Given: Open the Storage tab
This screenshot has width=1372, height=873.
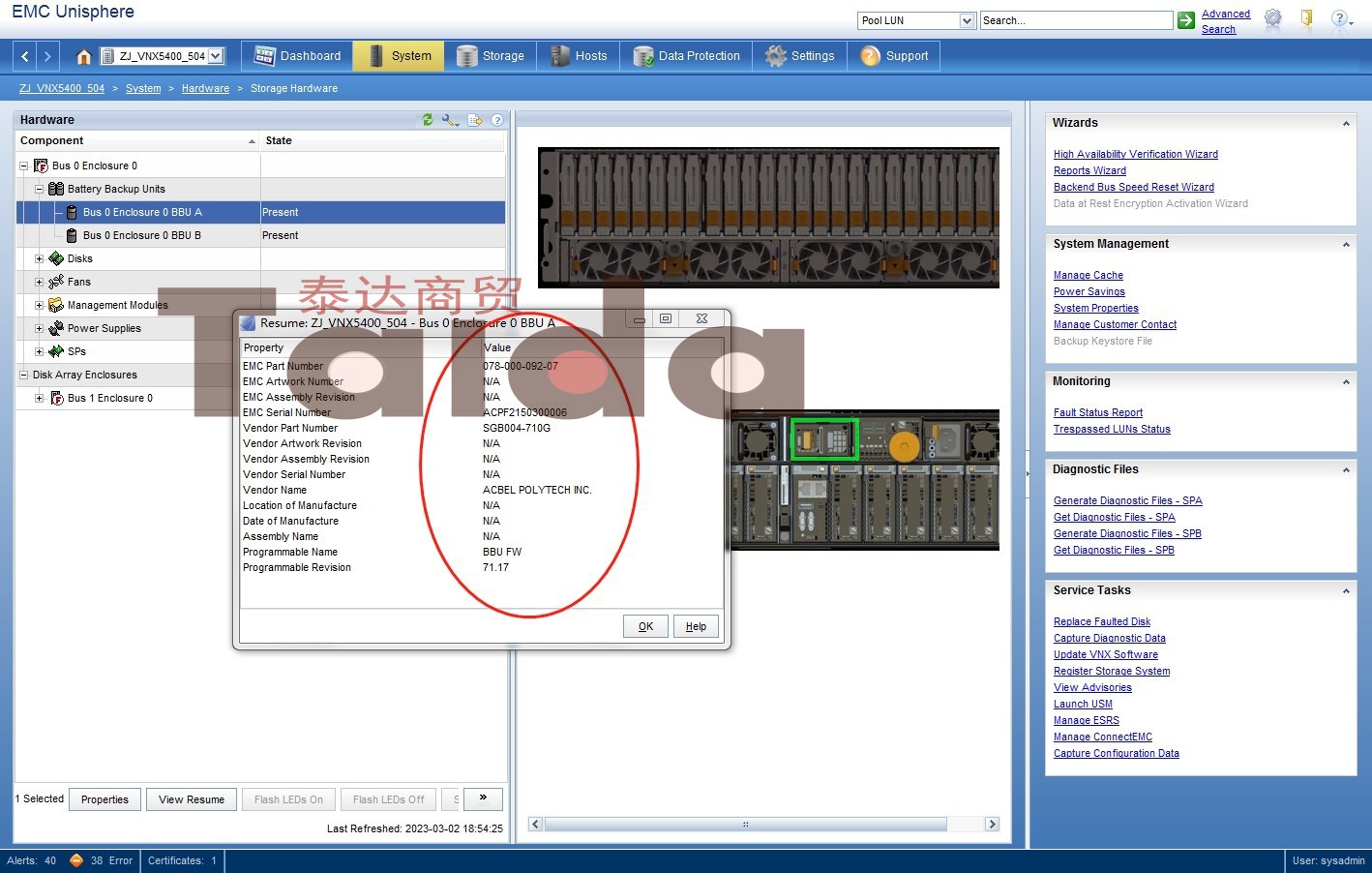Looking at the screenshot, I should click(x=491, y=56).
